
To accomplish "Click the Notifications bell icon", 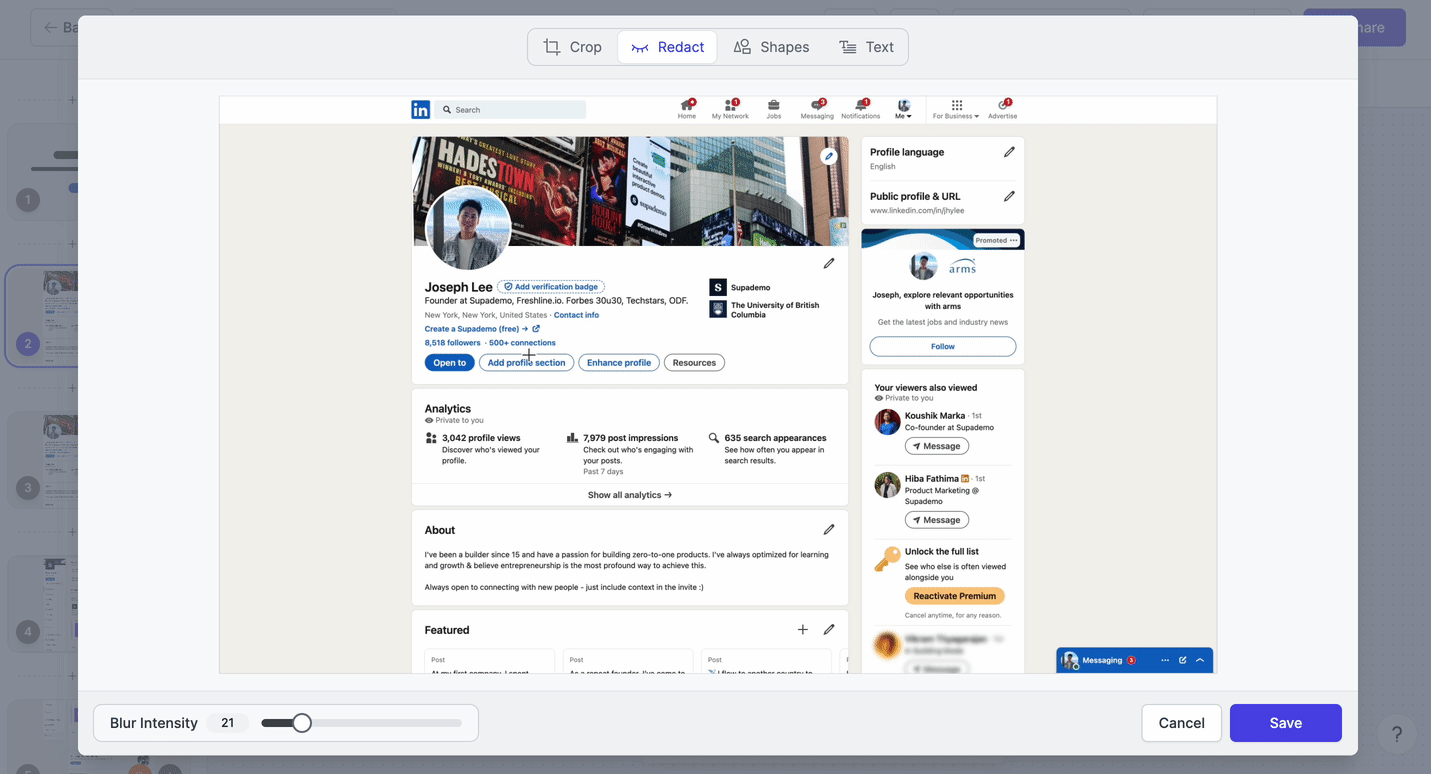I will (x=861, y=109).
